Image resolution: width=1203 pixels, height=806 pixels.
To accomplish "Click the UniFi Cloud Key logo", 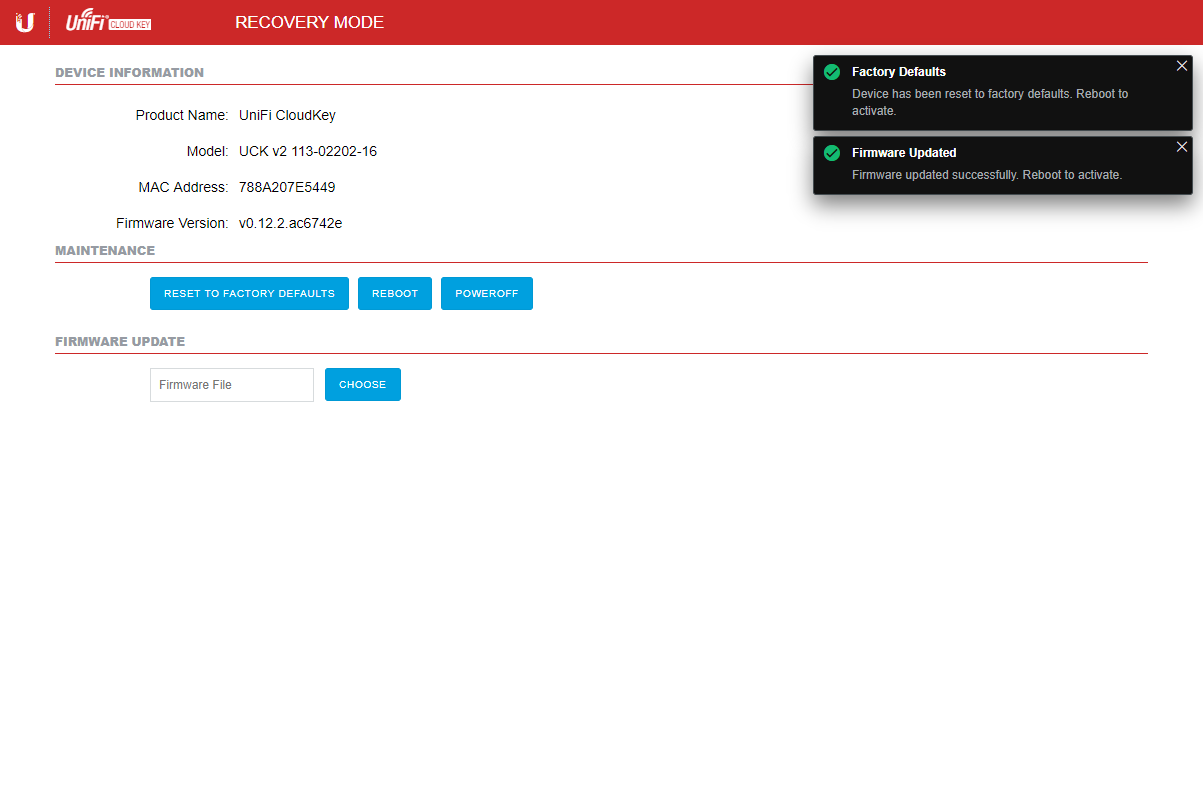I will click(x=108, y=23).
